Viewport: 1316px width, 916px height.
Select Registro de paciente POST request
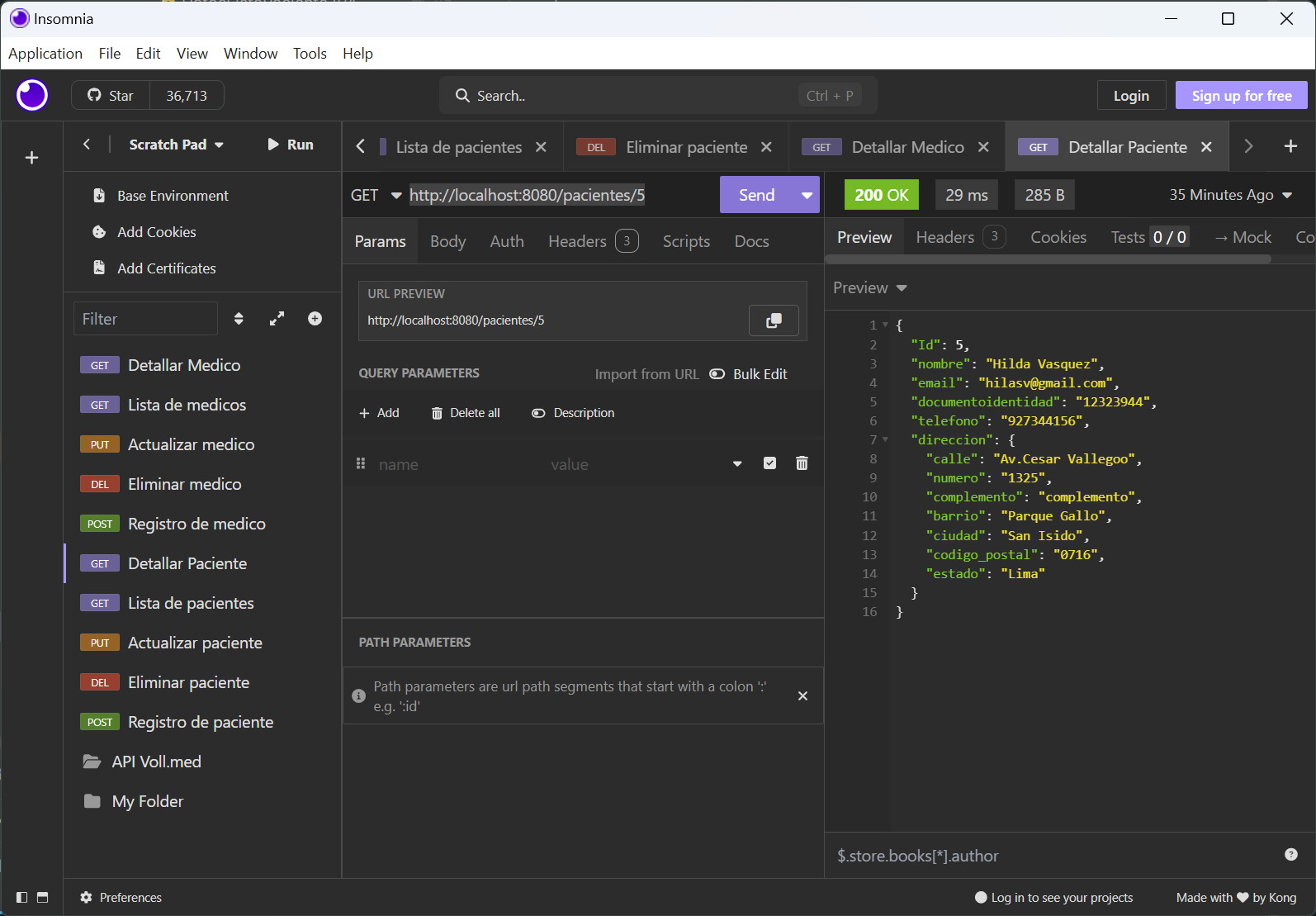pos(202,722)
